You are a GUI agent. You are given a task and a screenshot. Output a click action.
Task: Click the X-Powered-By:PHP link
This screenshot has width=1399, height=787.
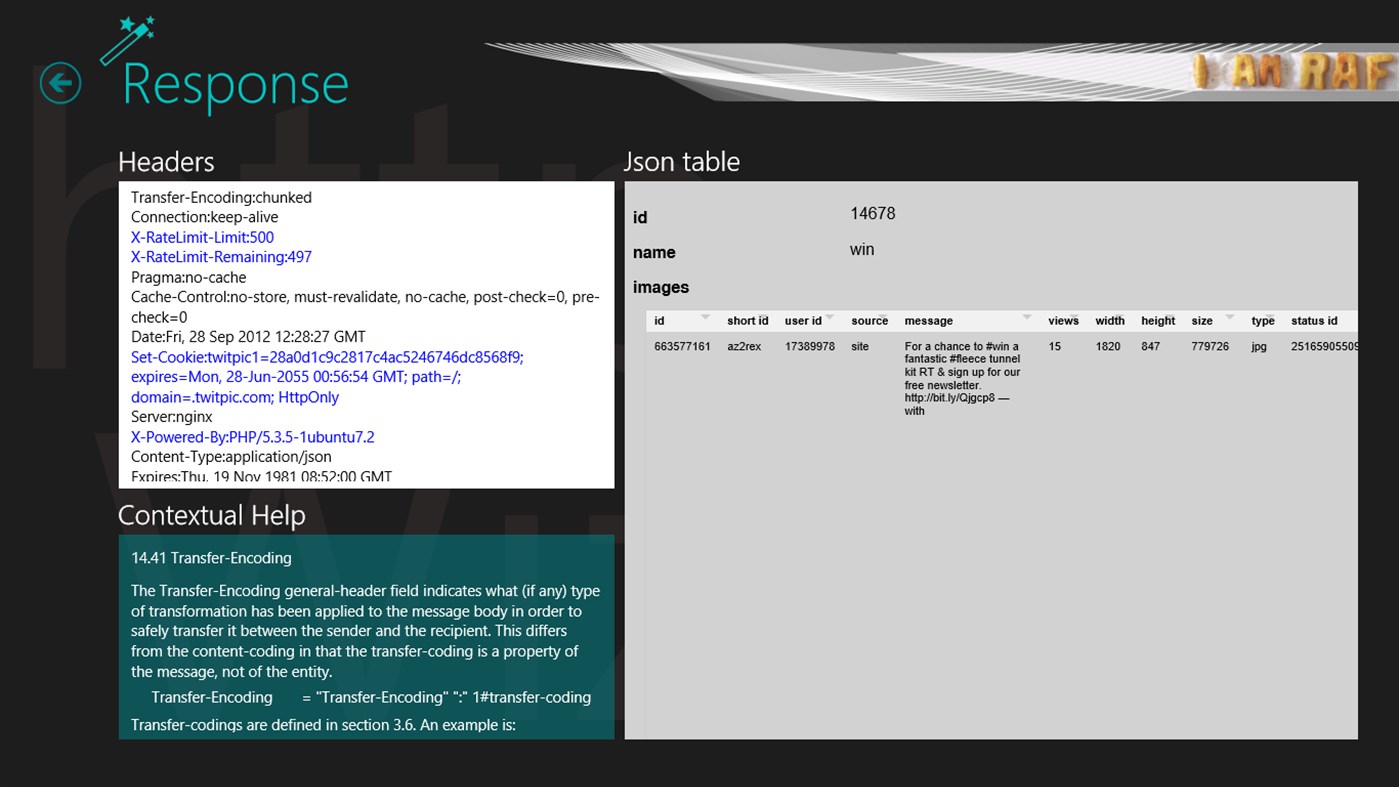252,437
